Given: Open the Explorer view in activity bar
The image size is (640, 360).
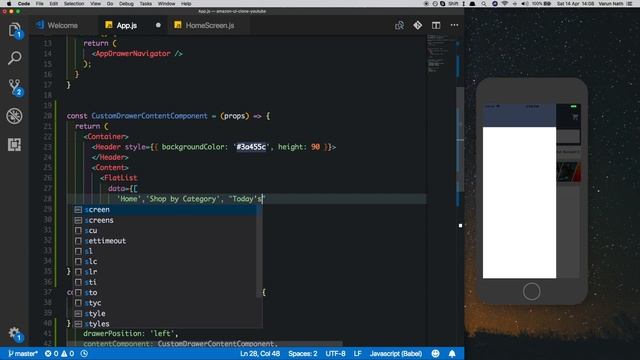Looking at the screenshot, I should [x=15, y=30].
